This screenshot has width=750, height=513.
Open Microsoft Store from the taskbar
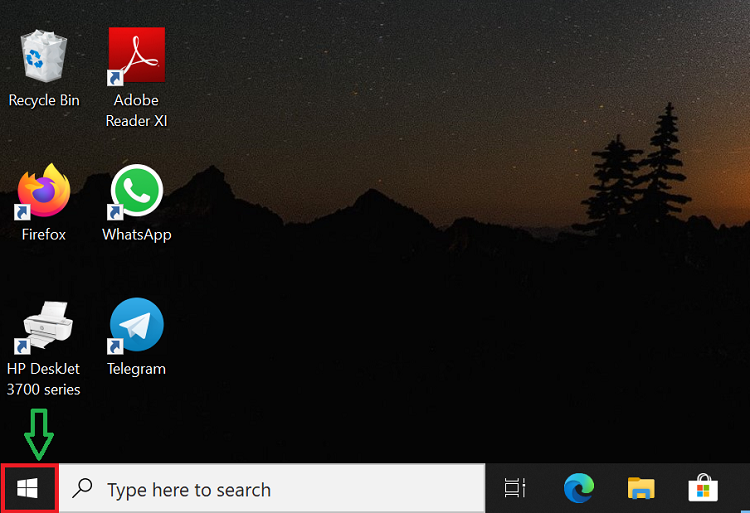(x=703, y=489)
